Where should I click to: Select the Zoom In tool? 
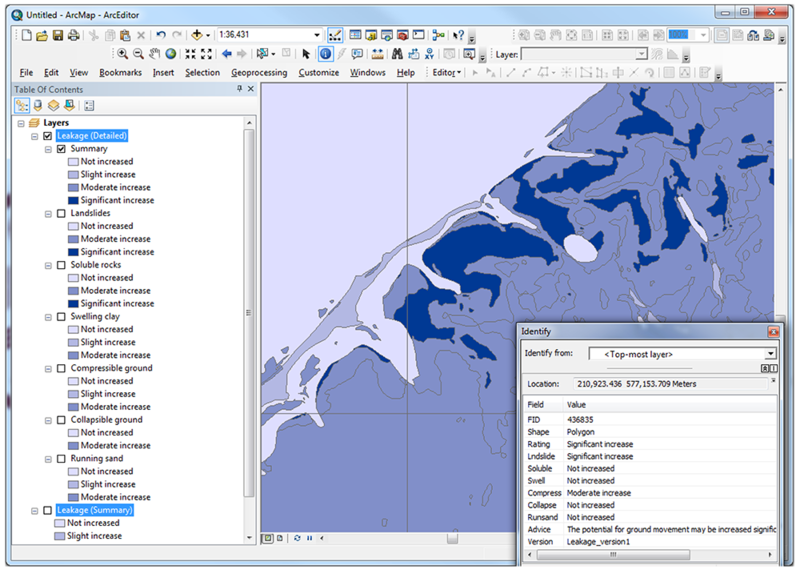pyautogui.click(x=122, y=54)
